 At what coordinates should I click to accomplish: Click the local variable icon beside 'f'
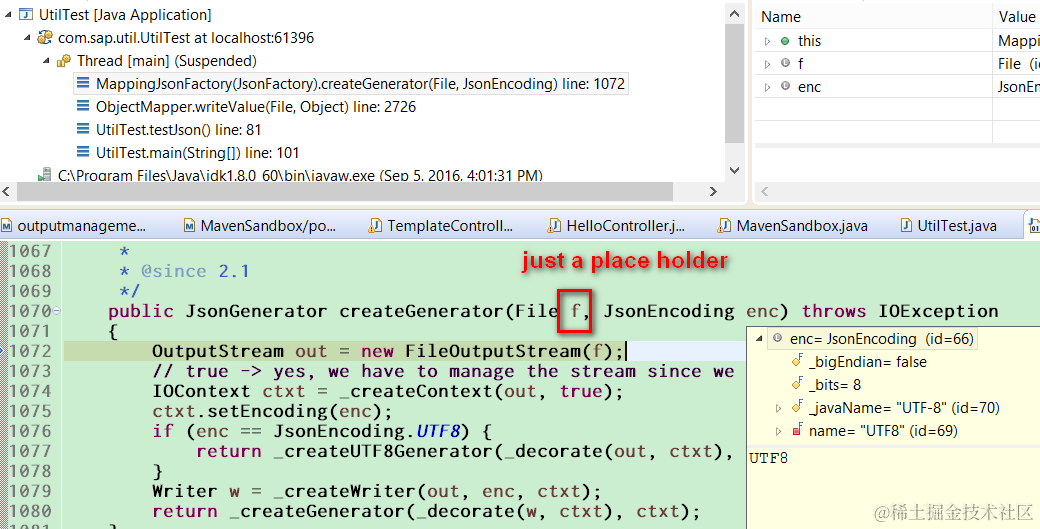[x=785, y=64]
